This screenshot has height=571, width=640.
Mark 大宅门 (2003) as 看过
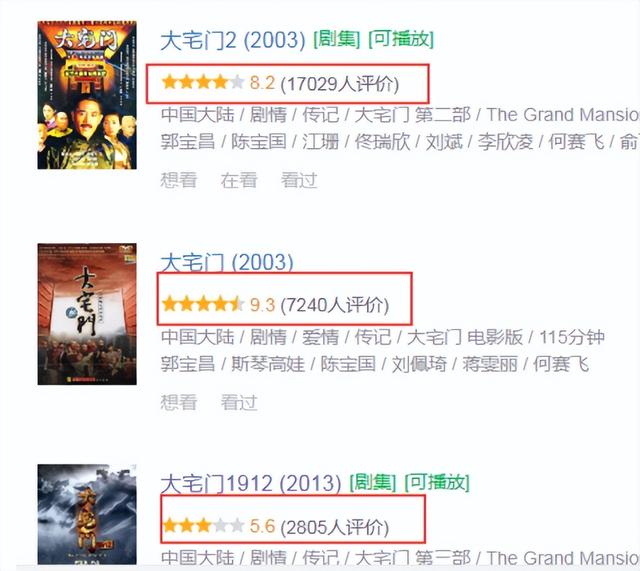239,402
